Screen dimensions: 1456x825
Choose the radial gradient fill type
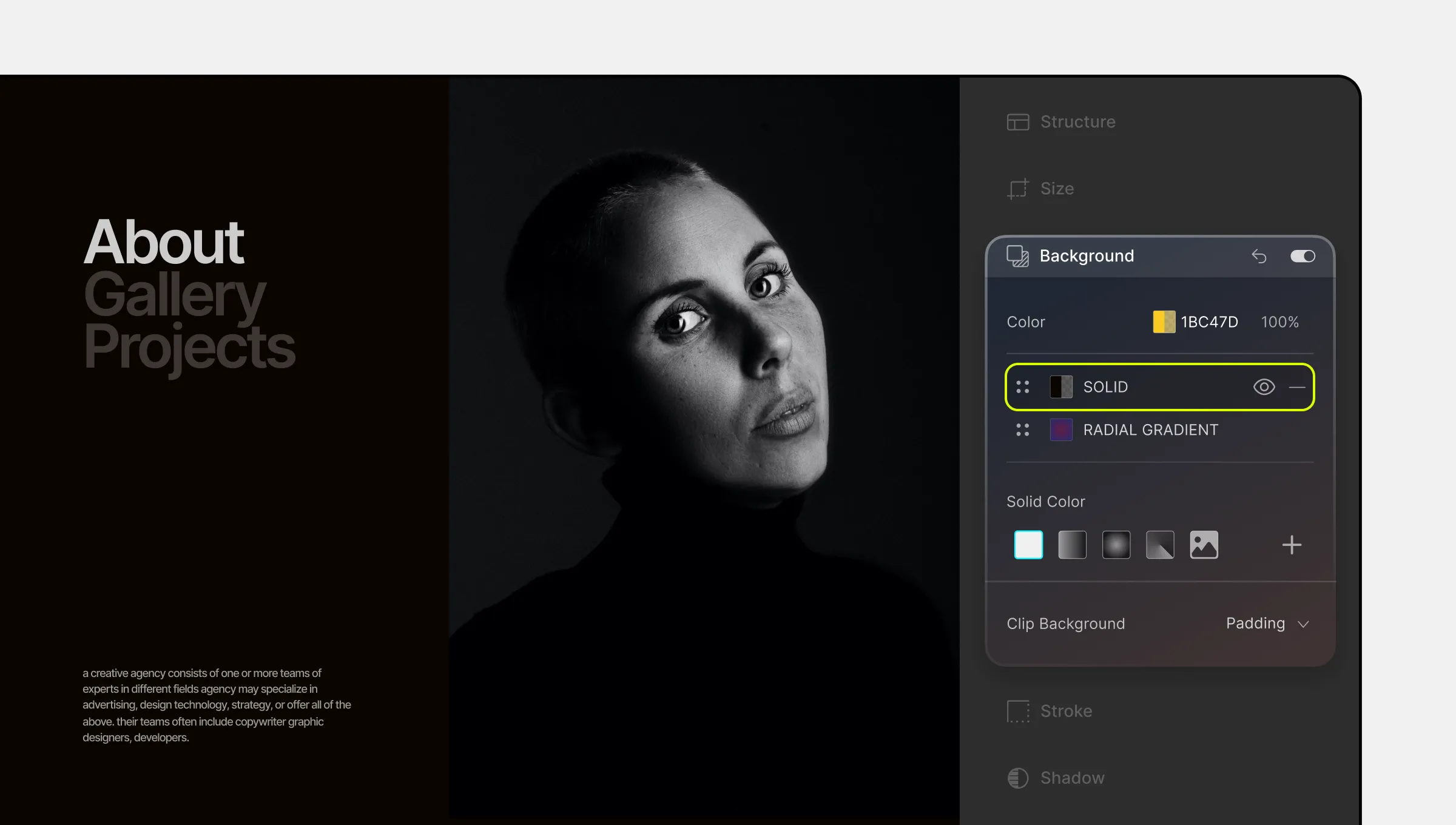[1116, 545]
